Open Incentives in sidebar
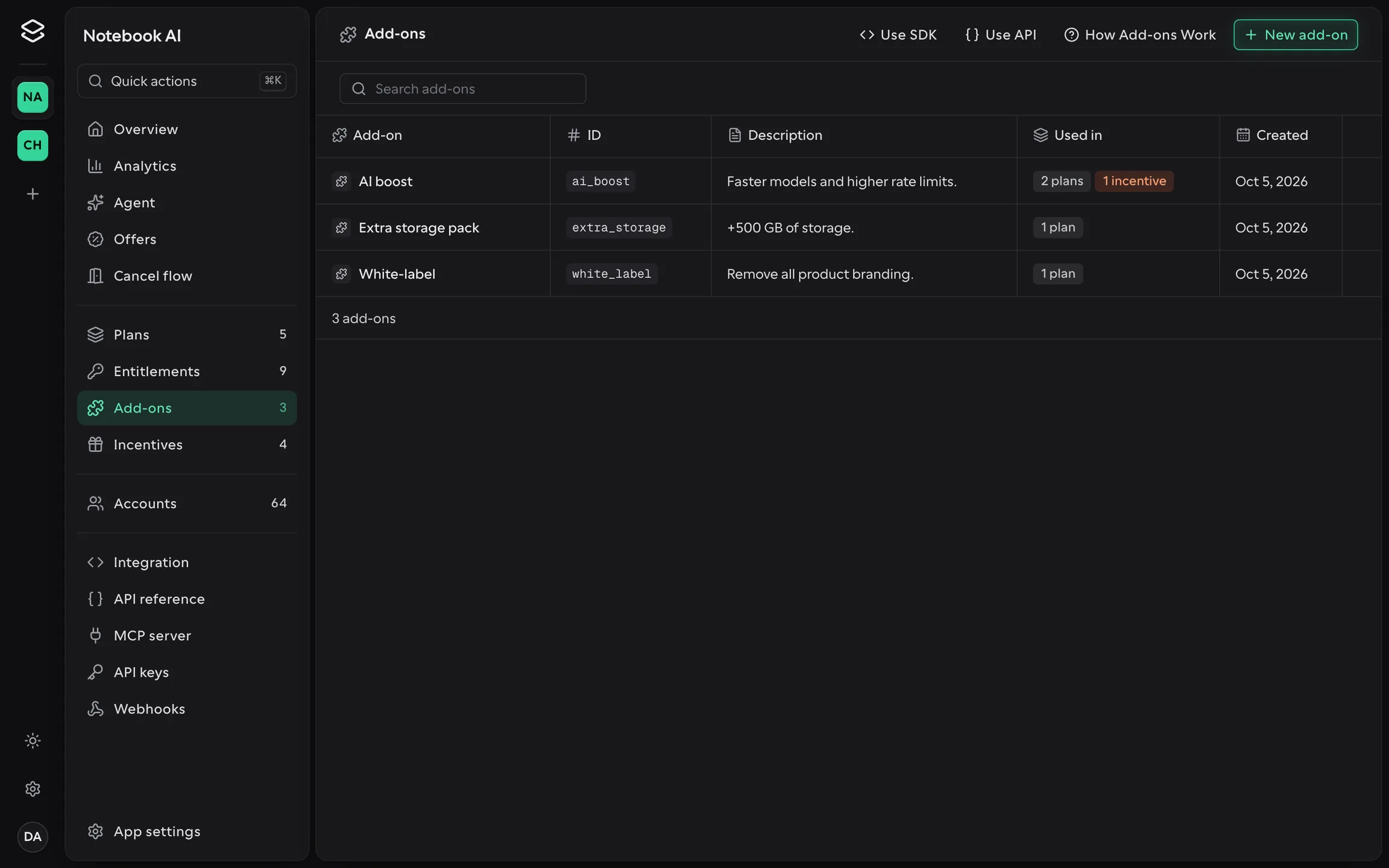The height and width of the screenshot is (868, 1389). 187,444
